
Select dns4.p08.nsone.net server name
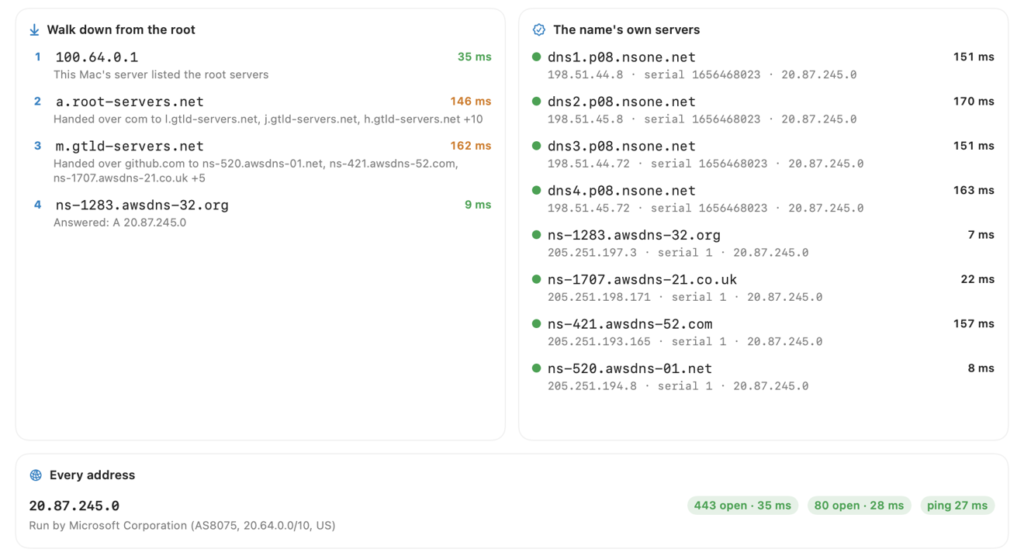coord(621,191)
